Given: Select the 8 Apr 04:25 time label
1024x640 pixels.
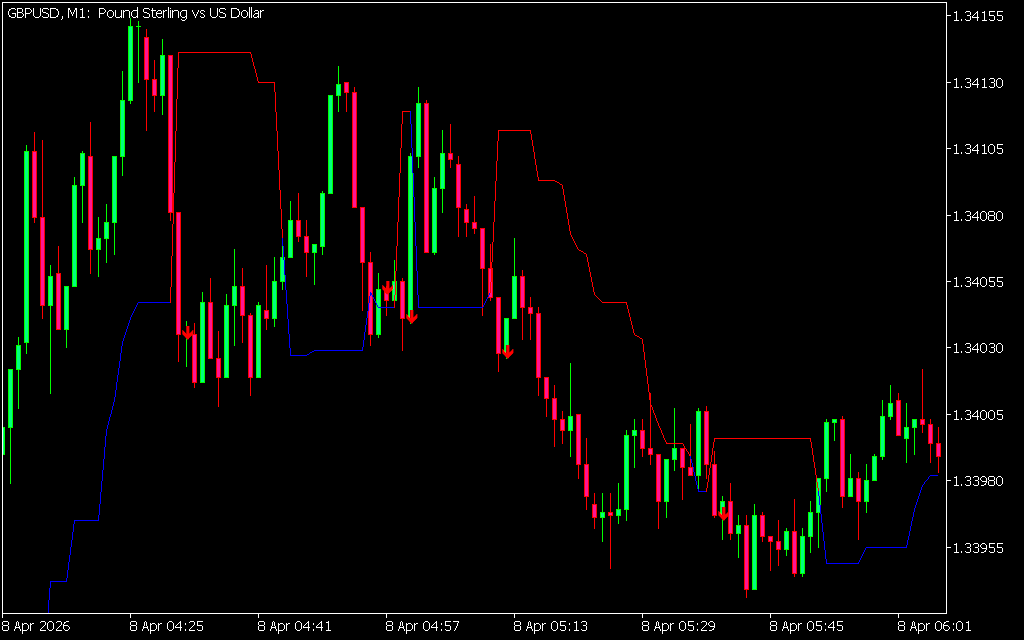Looking at the screenshot, I should click(167, 628).
